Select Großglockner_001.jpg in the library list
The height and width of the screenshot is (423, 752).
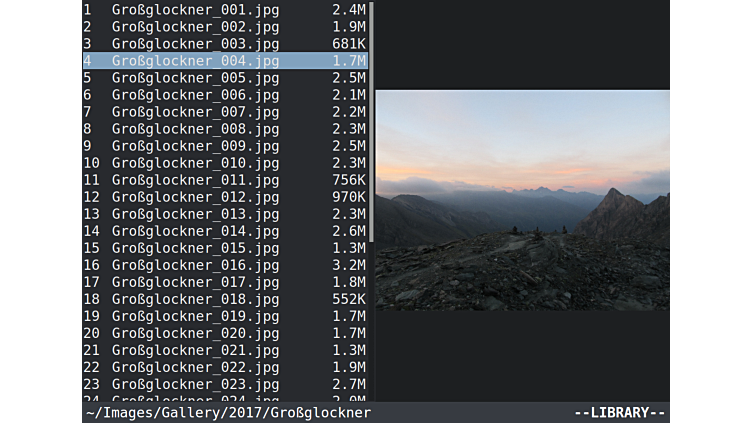click(195, 10)
